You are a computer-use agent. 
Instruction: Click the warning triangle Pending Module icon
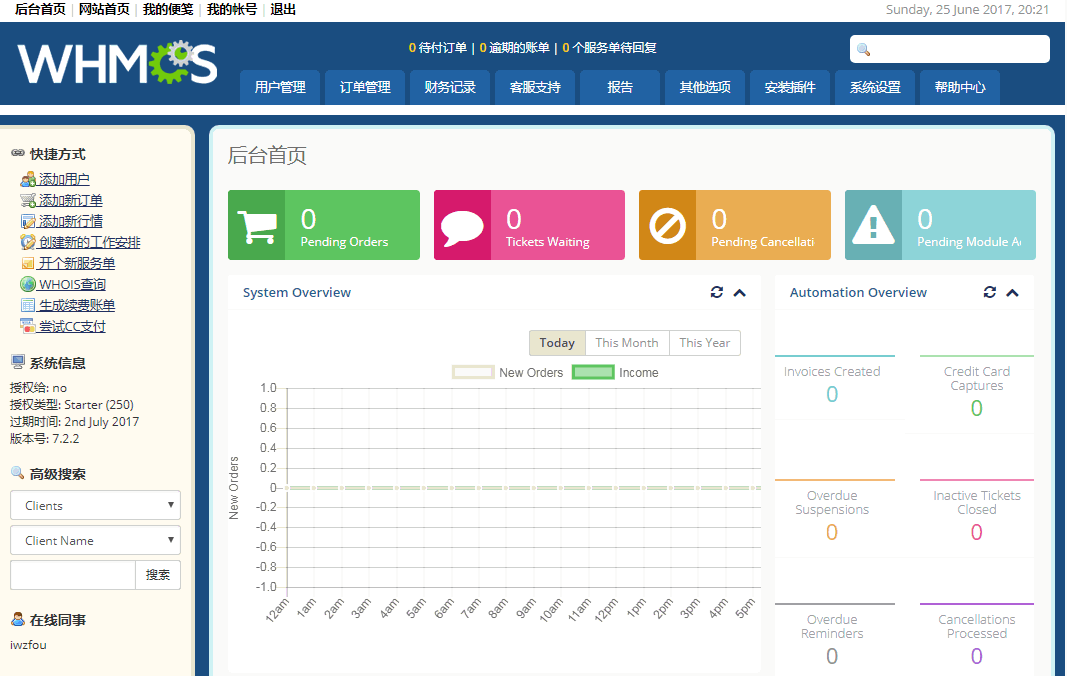point(873,226)
